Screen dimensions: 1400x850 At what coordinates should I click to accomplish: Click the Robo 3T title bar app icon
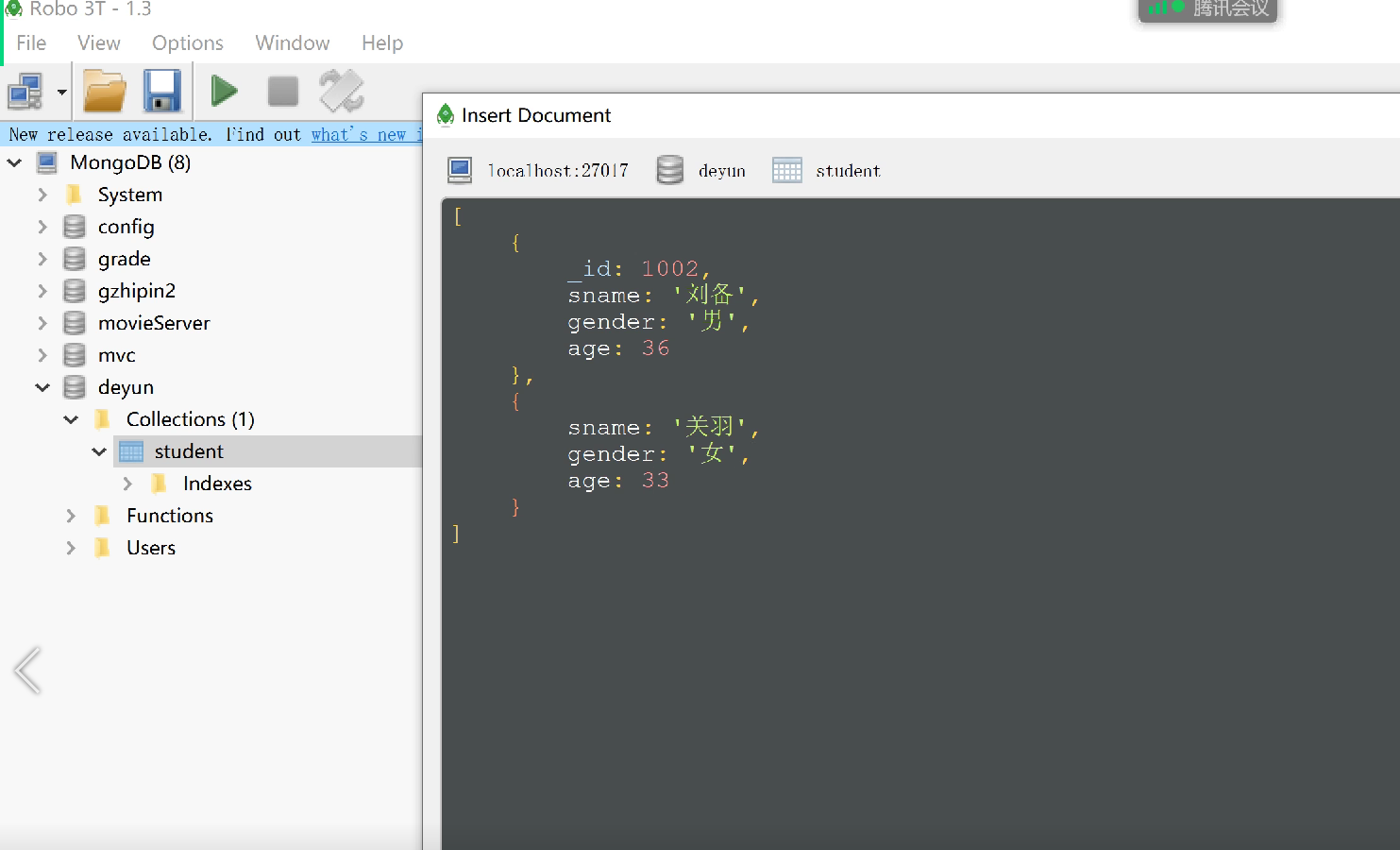coord(13,8)
